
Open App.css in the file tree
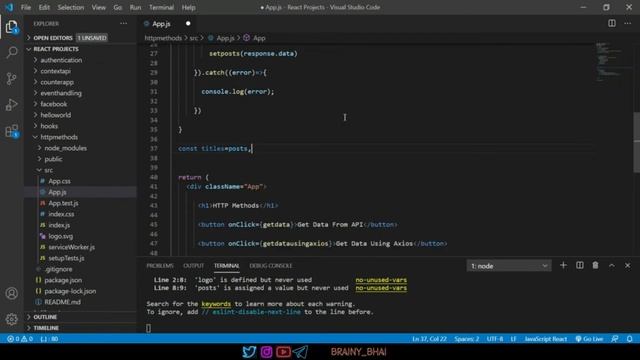click(59, 181)
